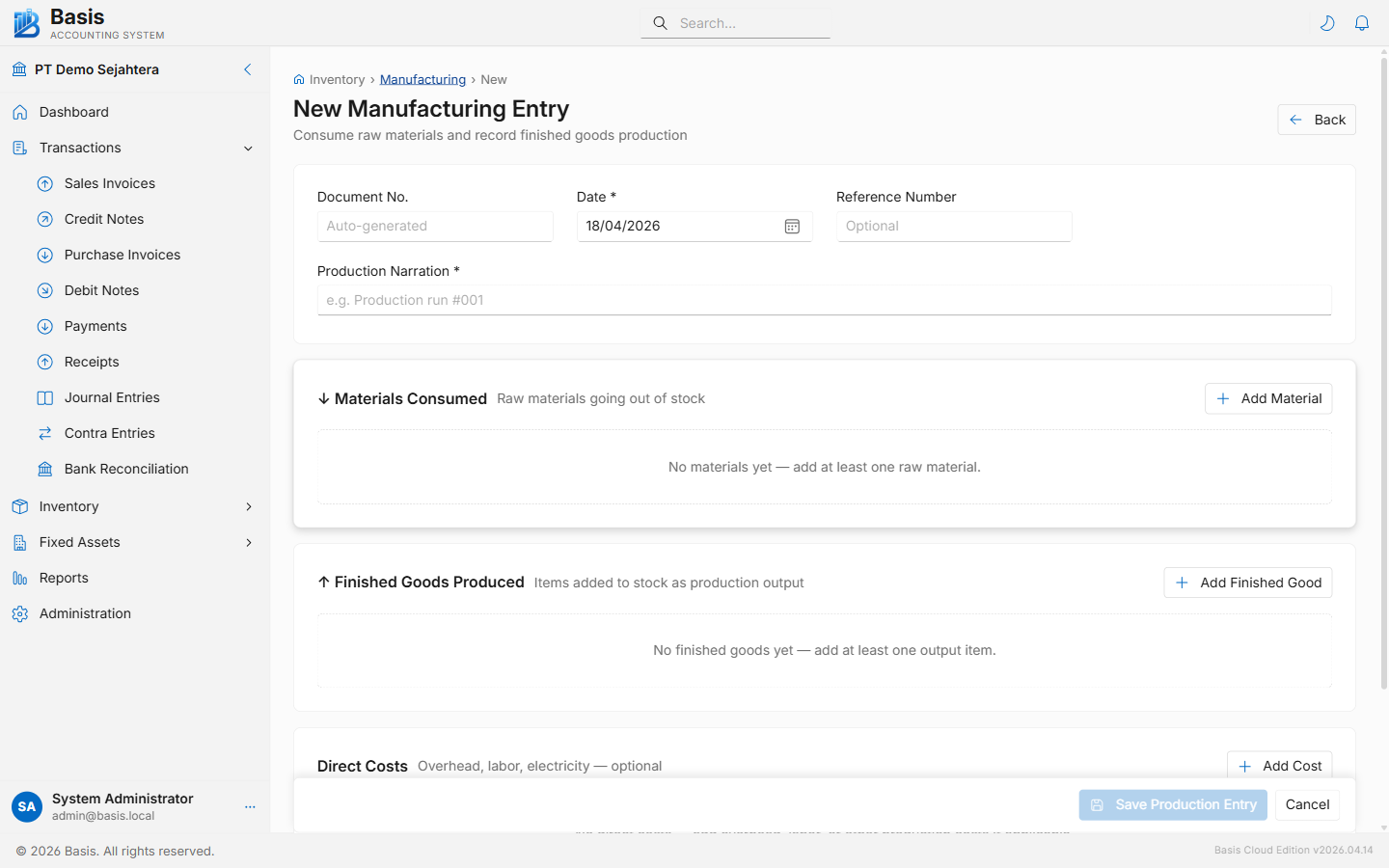
Task: Open the date picker calendar icon
Action: coord(792,226)
